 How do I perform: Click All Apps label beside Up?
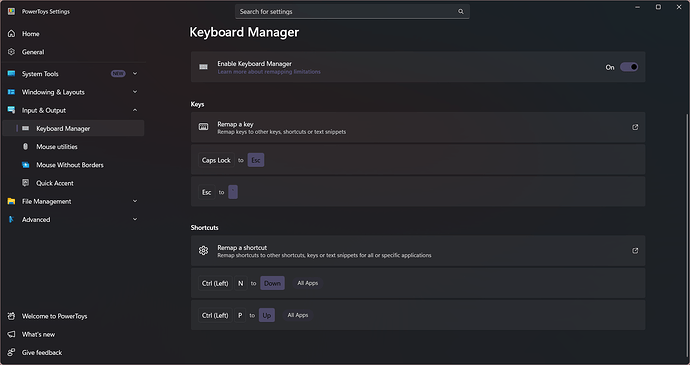(x=298, y=315)
